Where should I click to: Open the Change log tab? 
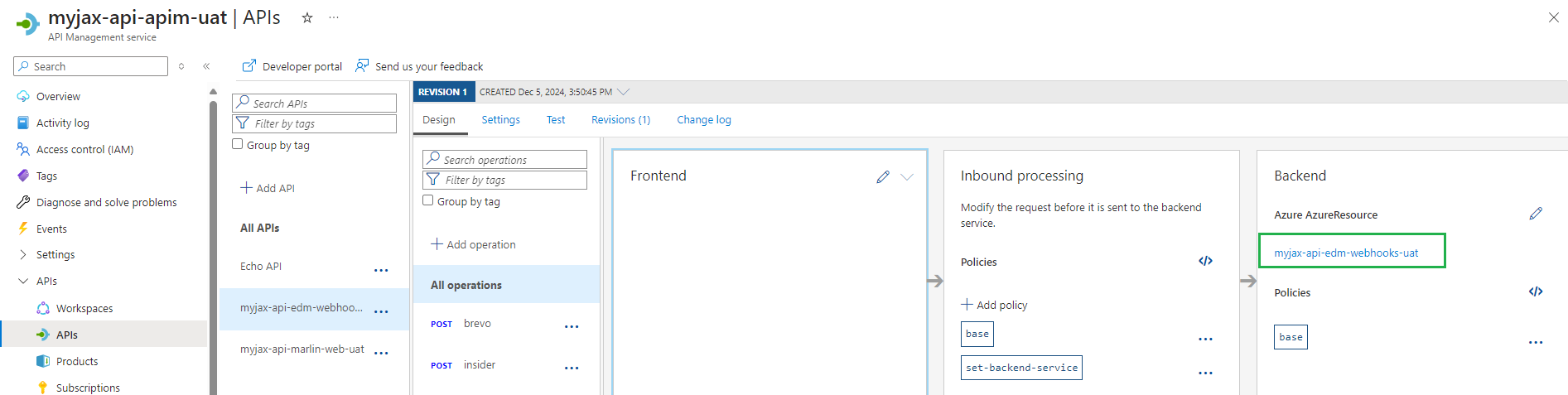(x=704, y=119)
